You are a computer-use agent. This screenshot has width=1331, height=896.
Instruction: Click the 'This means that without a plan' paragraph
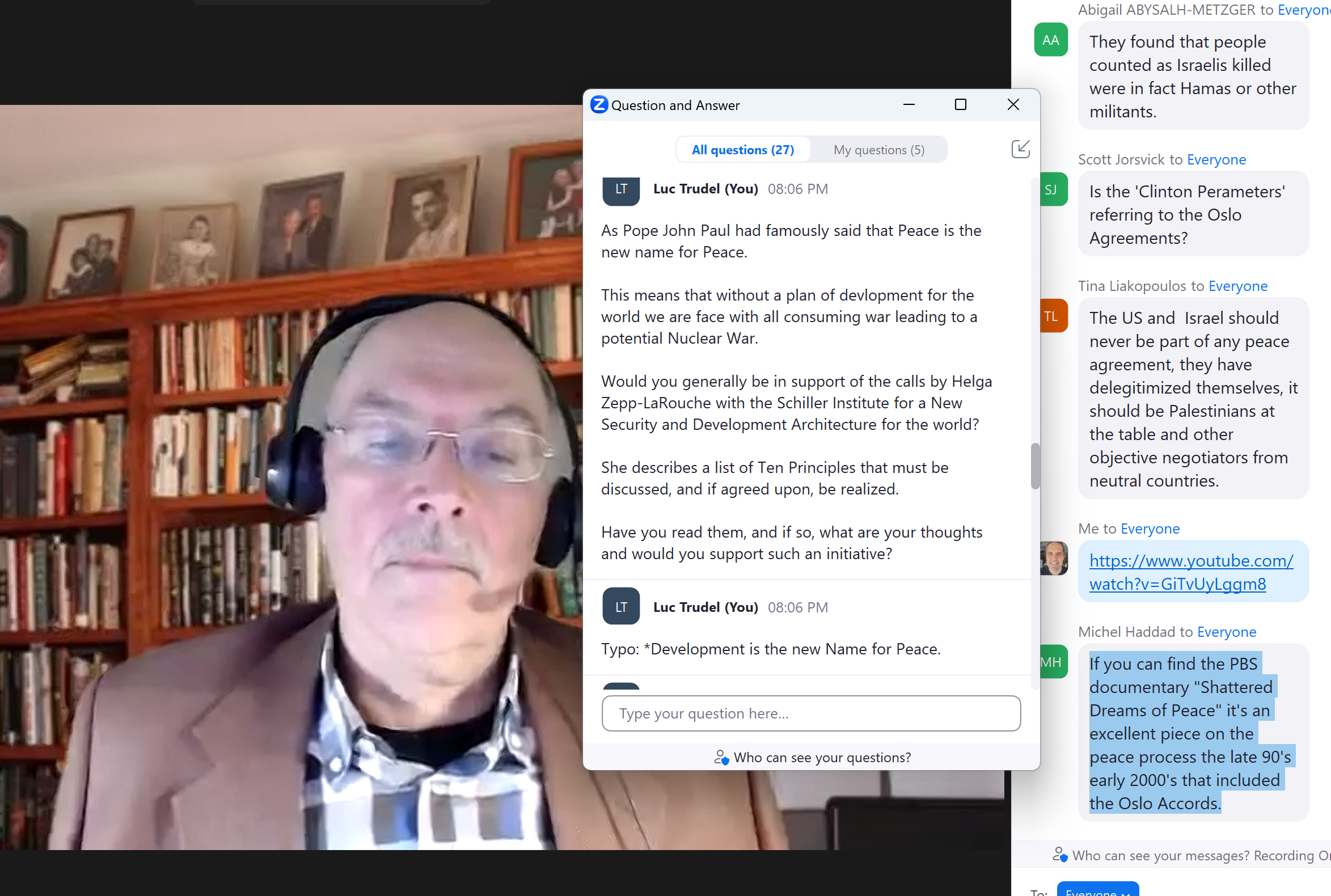point(789,316)
